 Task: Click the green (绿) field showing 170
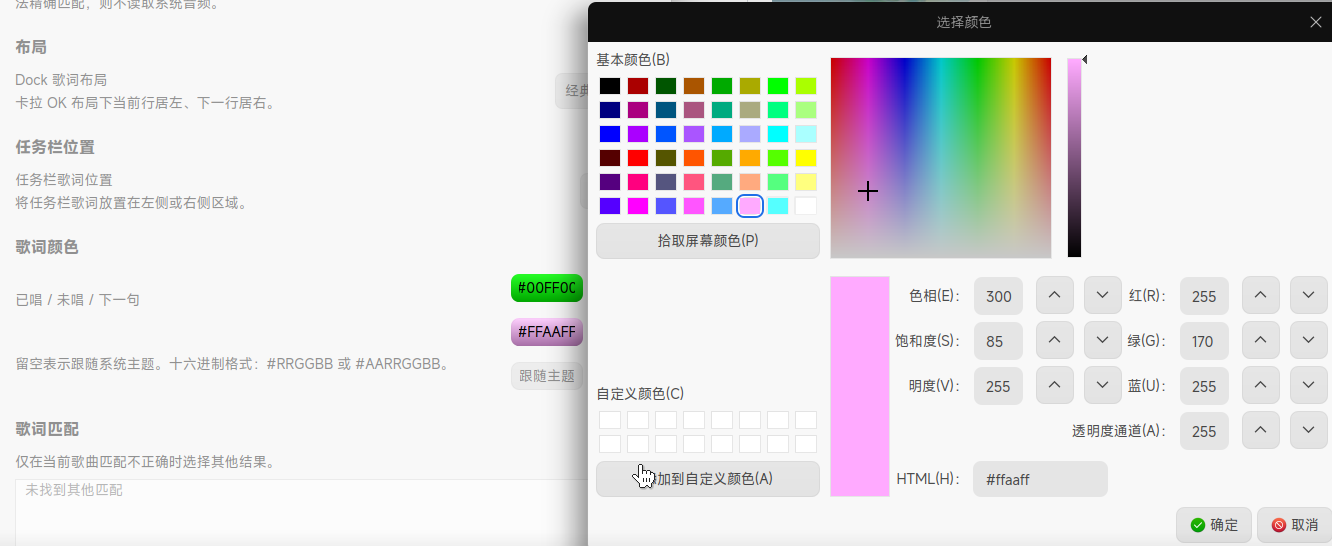pyautogui.click(x=1204, y=341)
